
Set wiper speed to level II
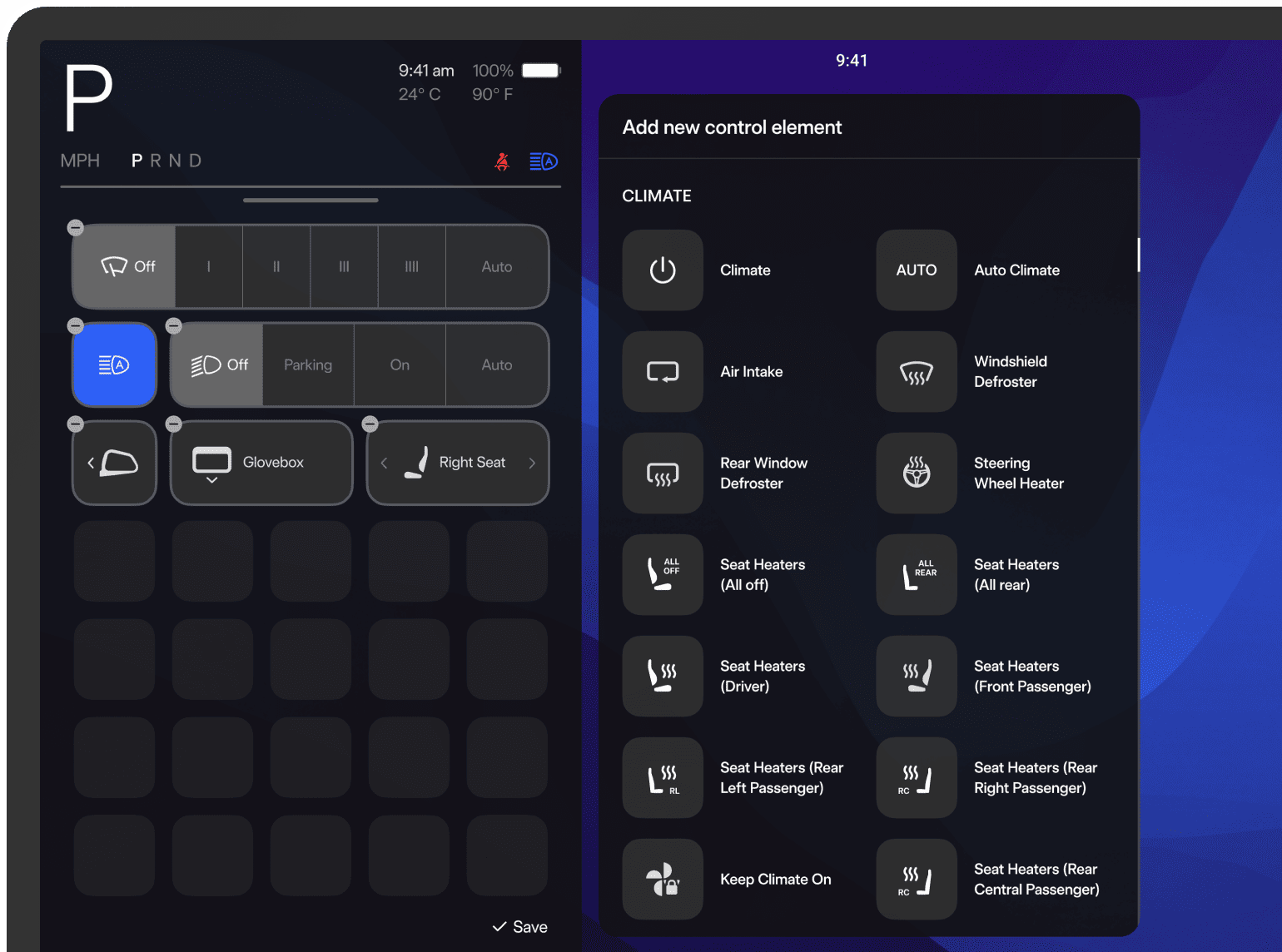pyautogui.click(x=276, y=266)
